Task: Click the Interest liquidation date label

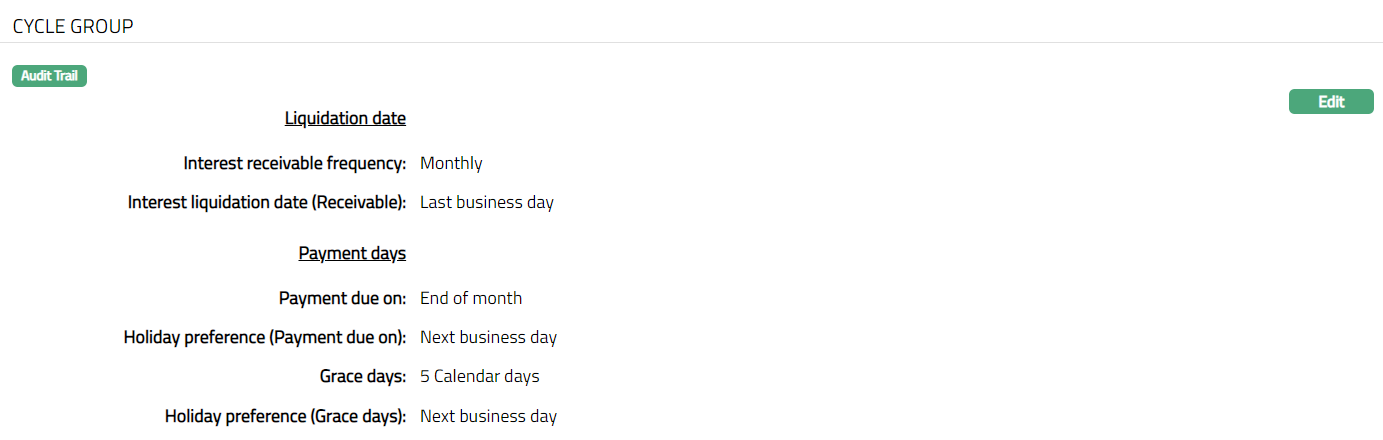Action: tap(266, 202)
